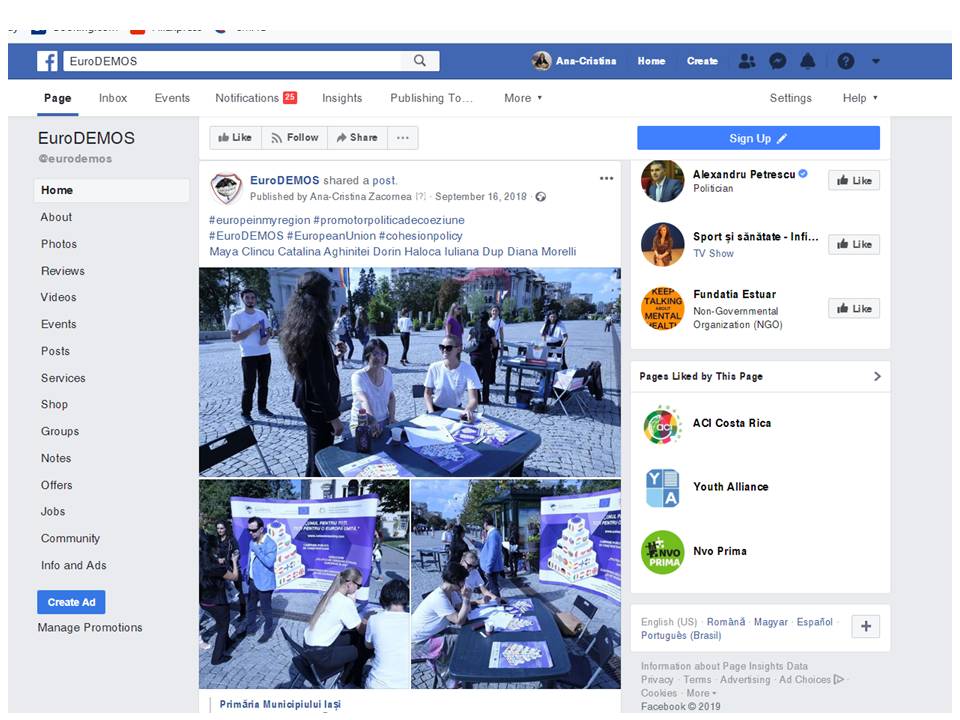Switch language to Română

pyautogui.click(x=726, y=622)
